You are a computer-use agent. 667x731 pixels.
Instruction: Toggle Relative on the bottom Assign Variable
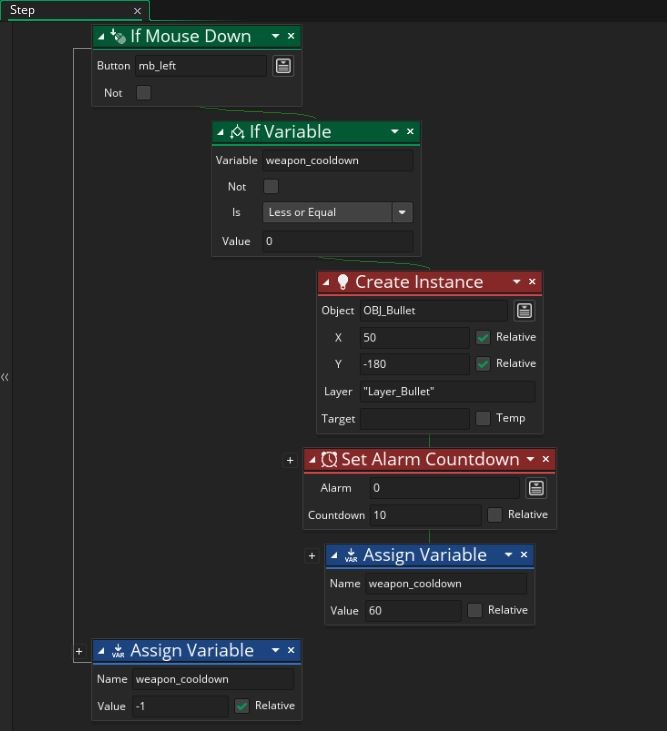[241, 706]
